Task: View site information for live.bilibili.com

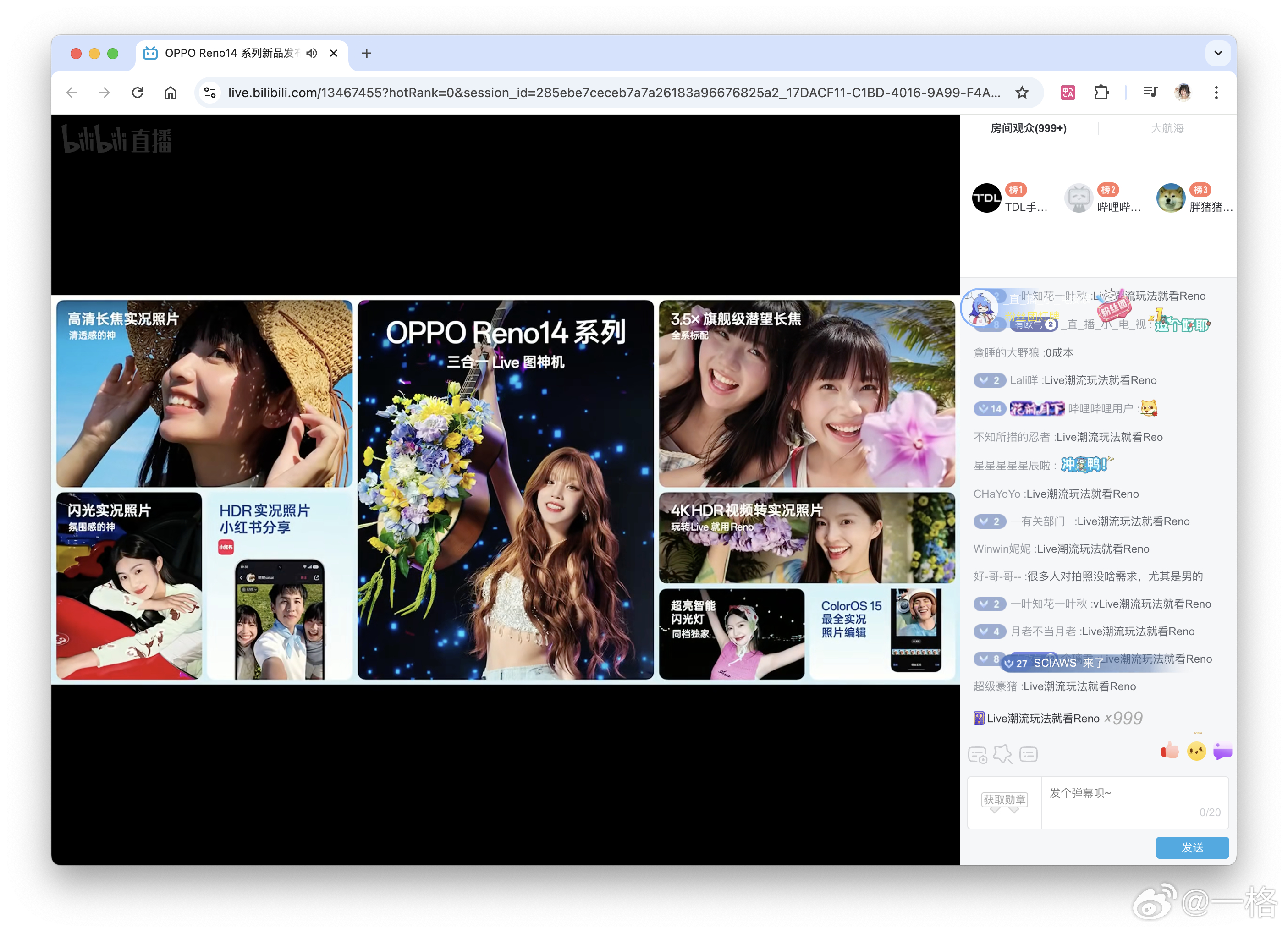Action: click(210, 93)
